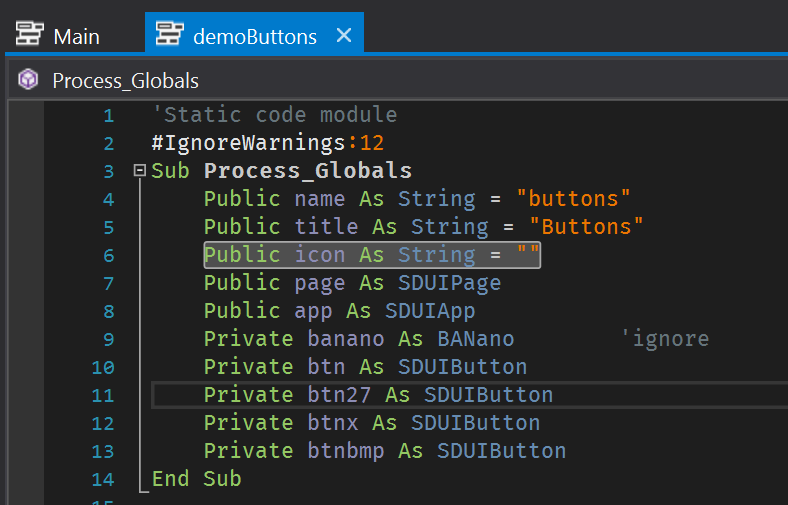788x505 pixels.
Task: Click line number 6 in the gutter
Action: pyautogui.click(x=108, y=256)
